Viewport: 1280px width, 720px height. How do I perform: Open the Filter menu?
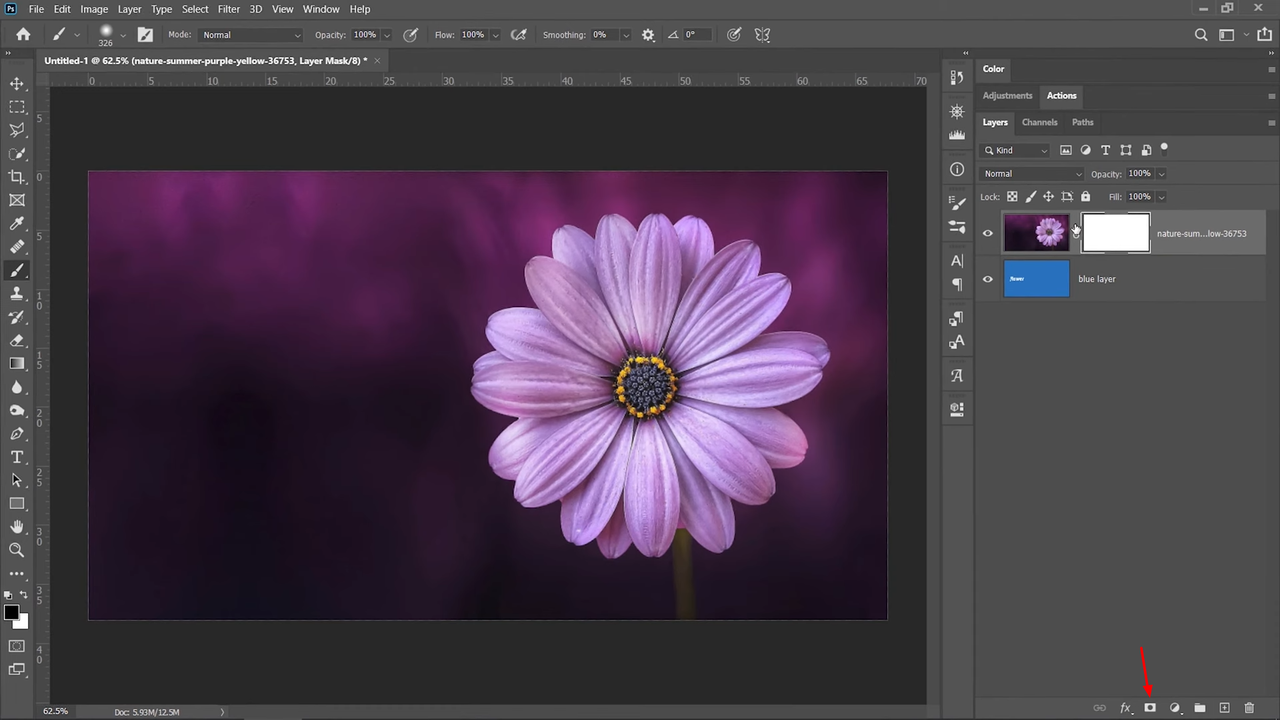coord(228,9)
